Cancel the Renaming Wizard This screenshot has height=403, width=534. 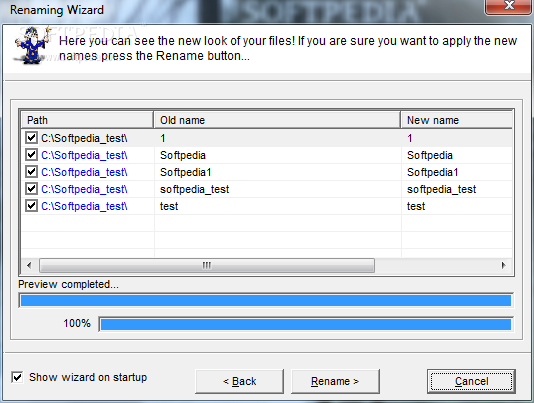471,381
